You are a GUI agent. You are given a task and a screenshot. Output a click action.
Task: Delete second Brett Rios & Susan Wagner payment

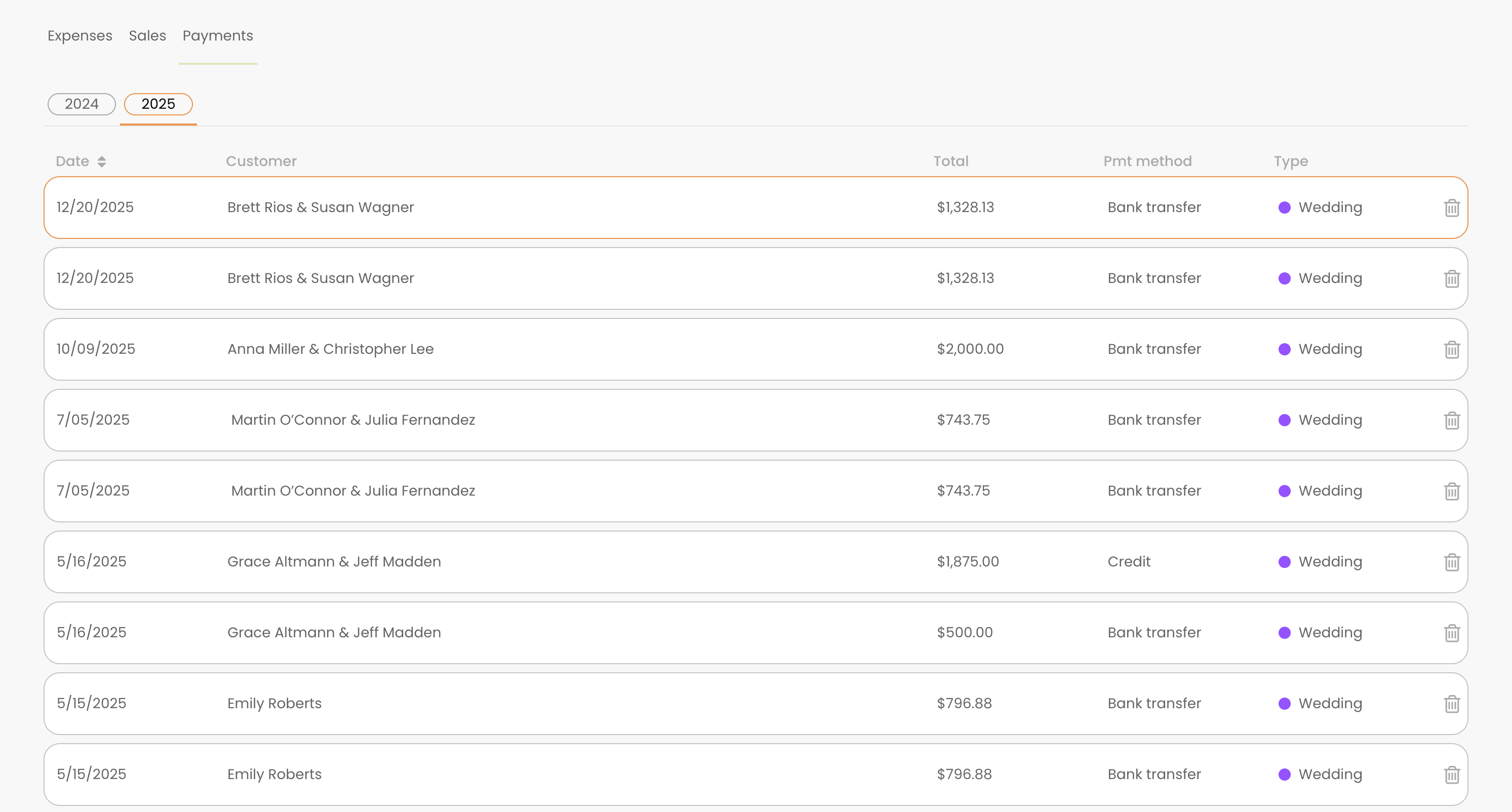[x=1452, y=279]
